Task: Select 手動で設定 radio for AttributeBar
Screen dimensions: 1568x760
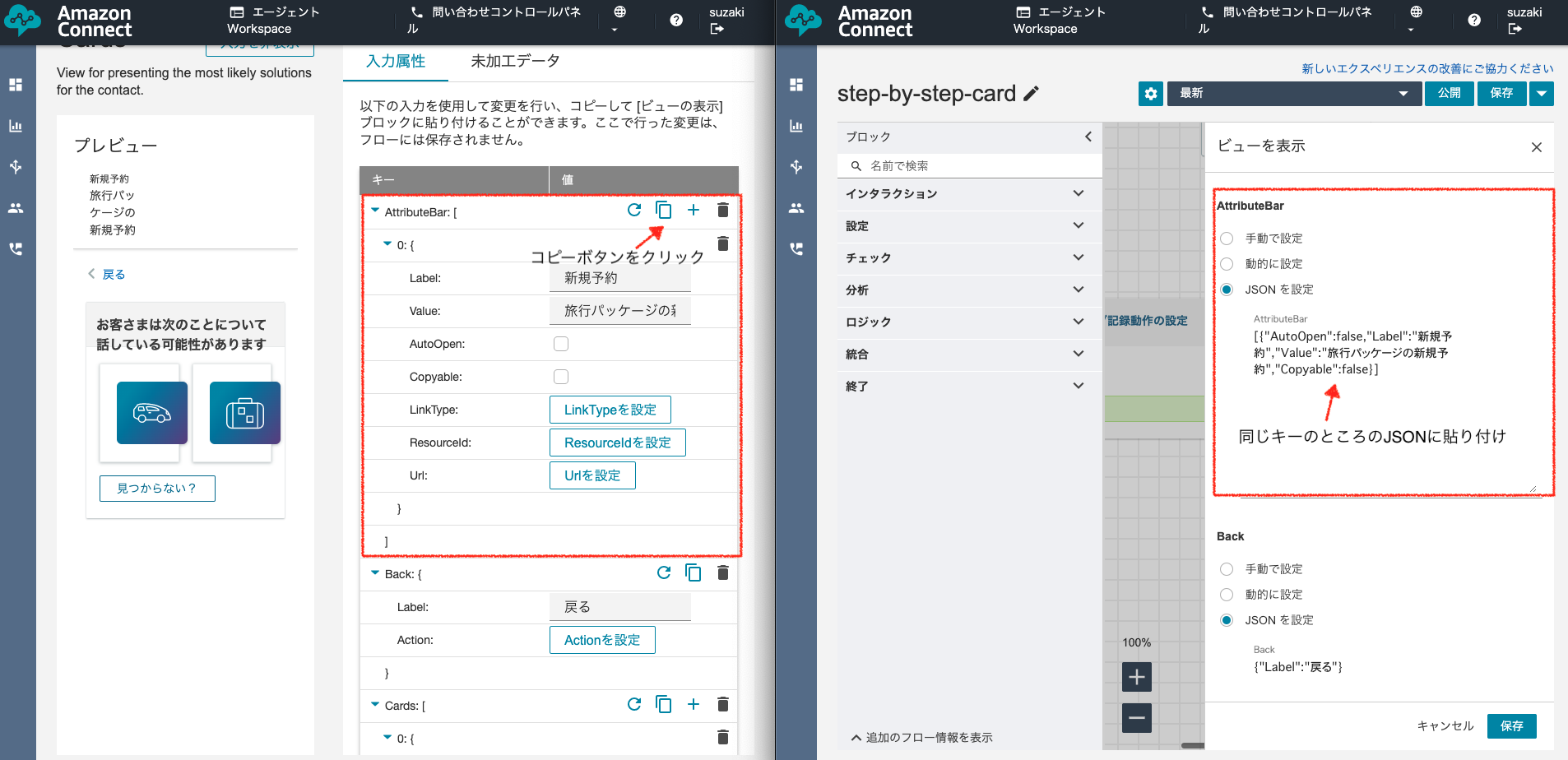Action: coord(1227,238)
